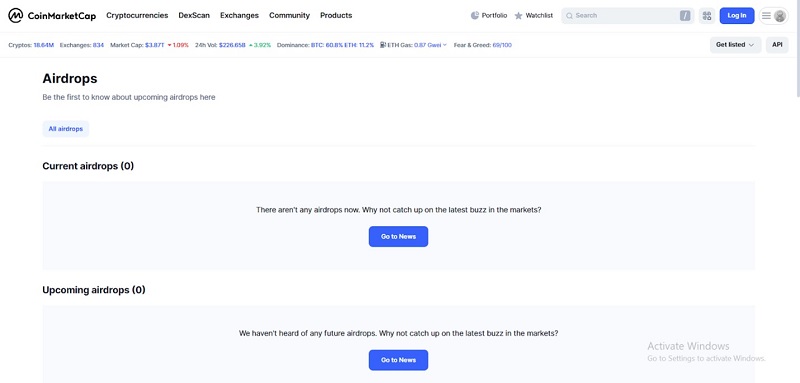Click the search magnifier icon

coord(569,16)
